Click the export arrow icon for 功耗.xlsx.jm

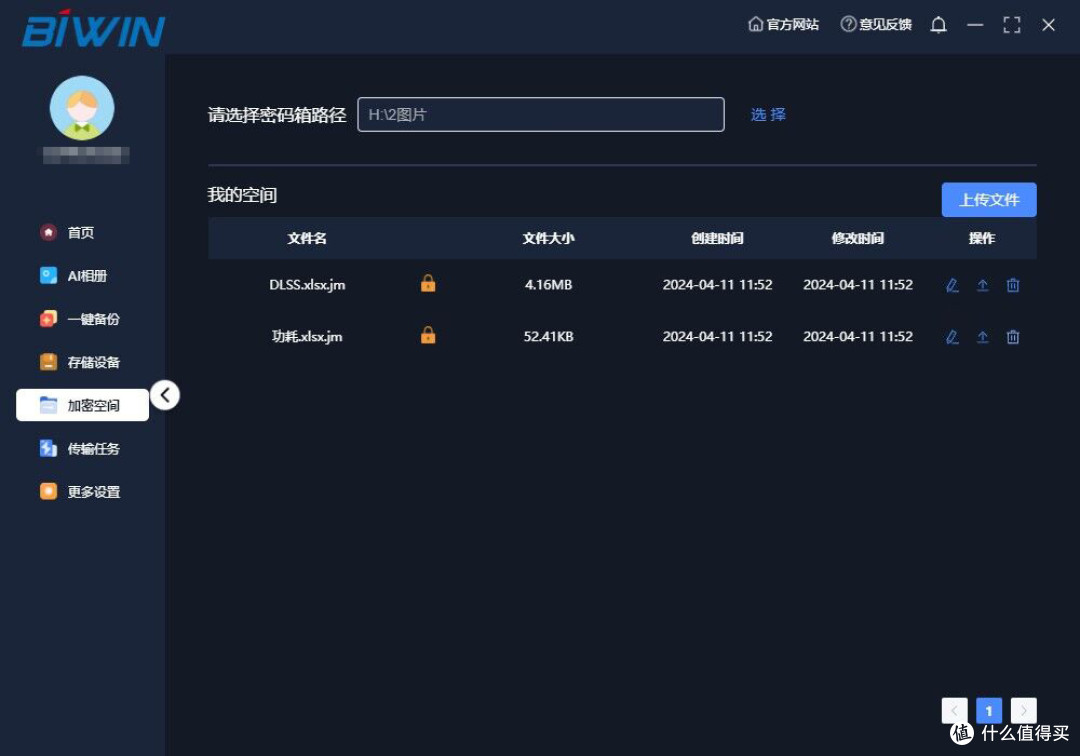tap(982, 337)
